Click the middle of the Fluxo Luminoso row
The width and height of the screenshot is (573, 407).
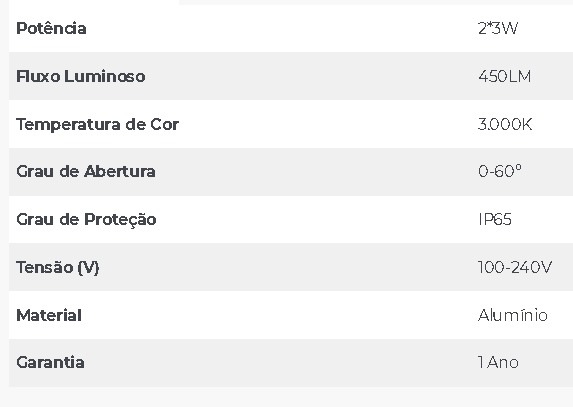pos(291,76)
